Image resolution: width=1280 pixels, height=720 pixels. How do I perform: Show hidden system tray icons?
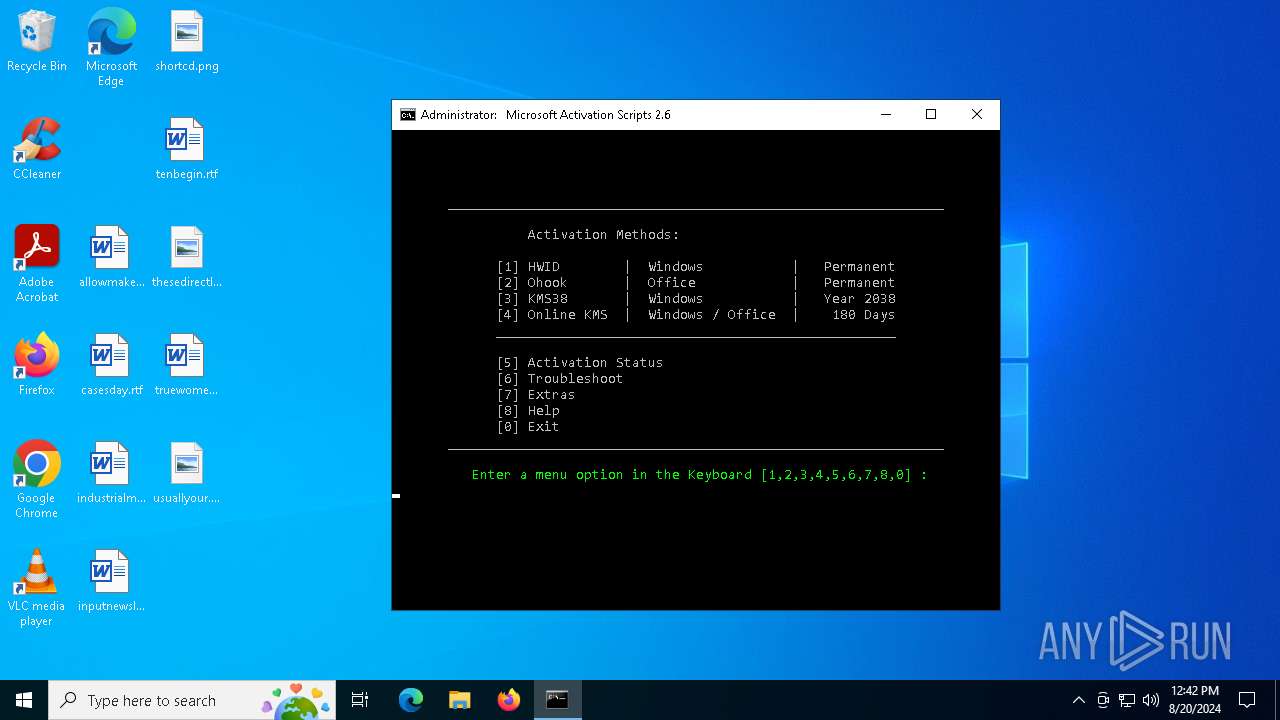[x=1078, y=700]
